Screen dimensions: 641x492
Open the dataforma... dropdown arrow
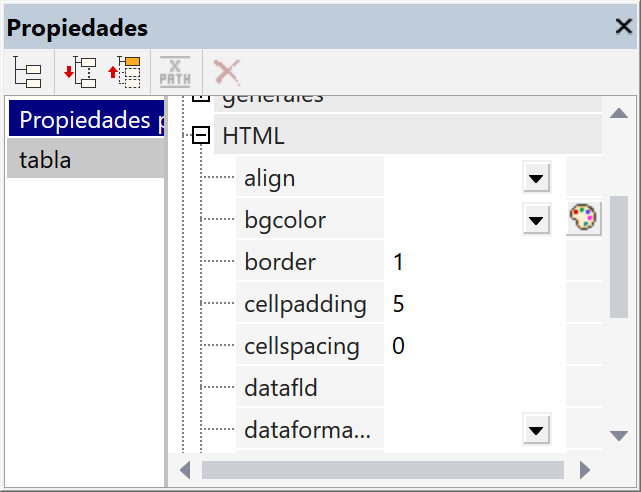point(537,431)
